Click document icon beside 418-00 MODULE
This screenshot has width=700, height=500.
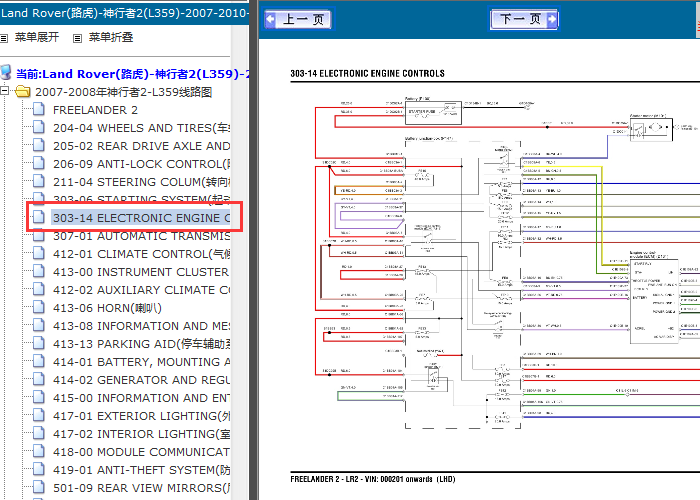click(39, 451)
